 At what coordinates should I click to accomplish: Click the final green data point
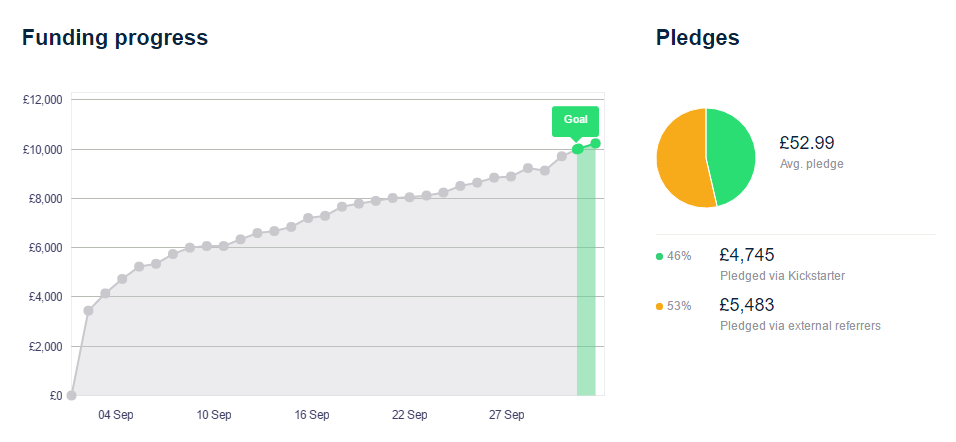click(x=595, y=143)
